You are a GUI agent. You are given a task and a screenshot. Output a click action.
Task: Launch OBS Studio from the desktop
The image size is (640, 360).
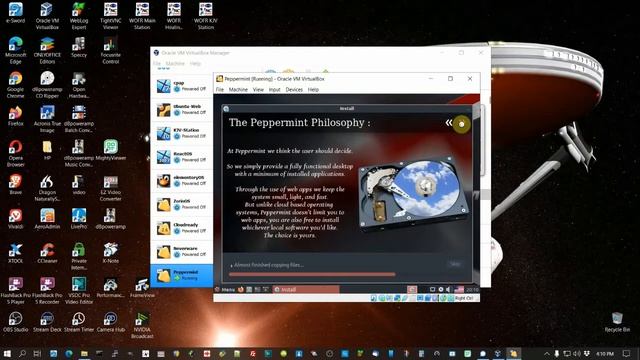point(16,322)
